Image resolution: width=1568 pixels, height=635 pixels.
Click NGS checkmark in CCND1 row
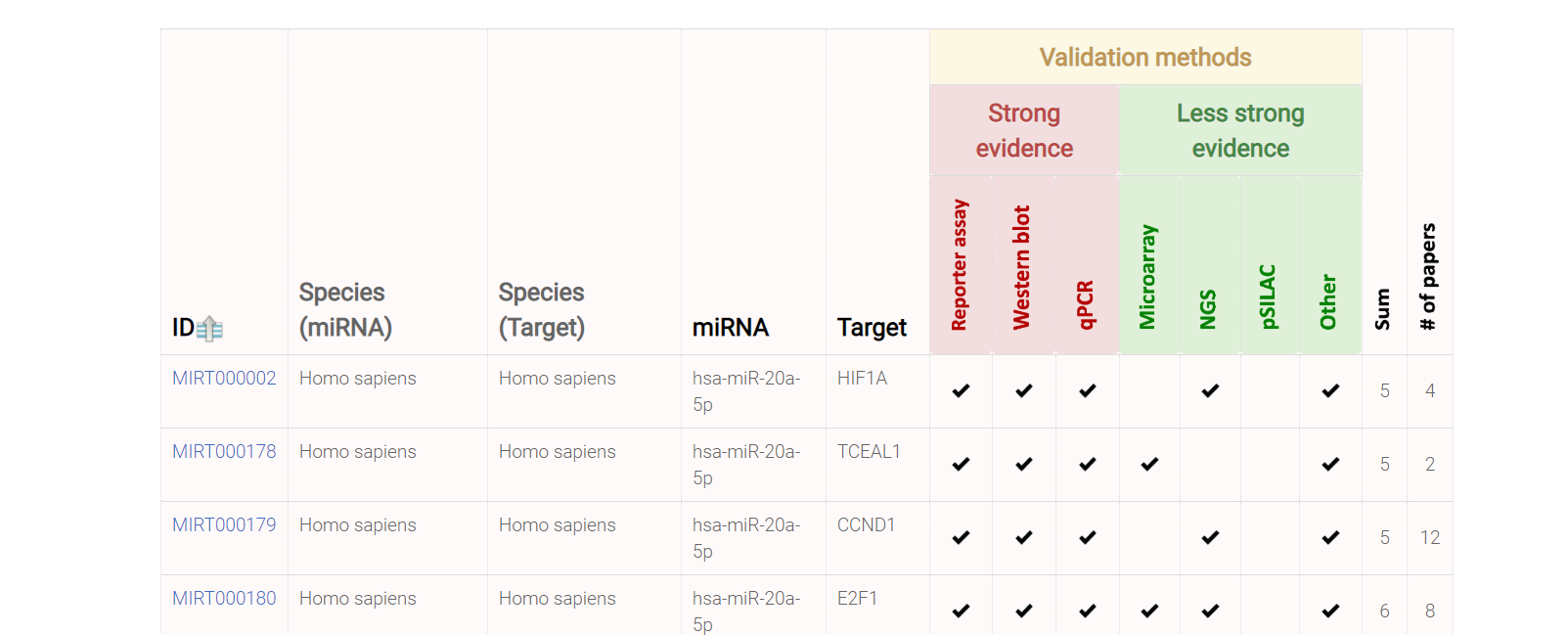(1211, 537)
